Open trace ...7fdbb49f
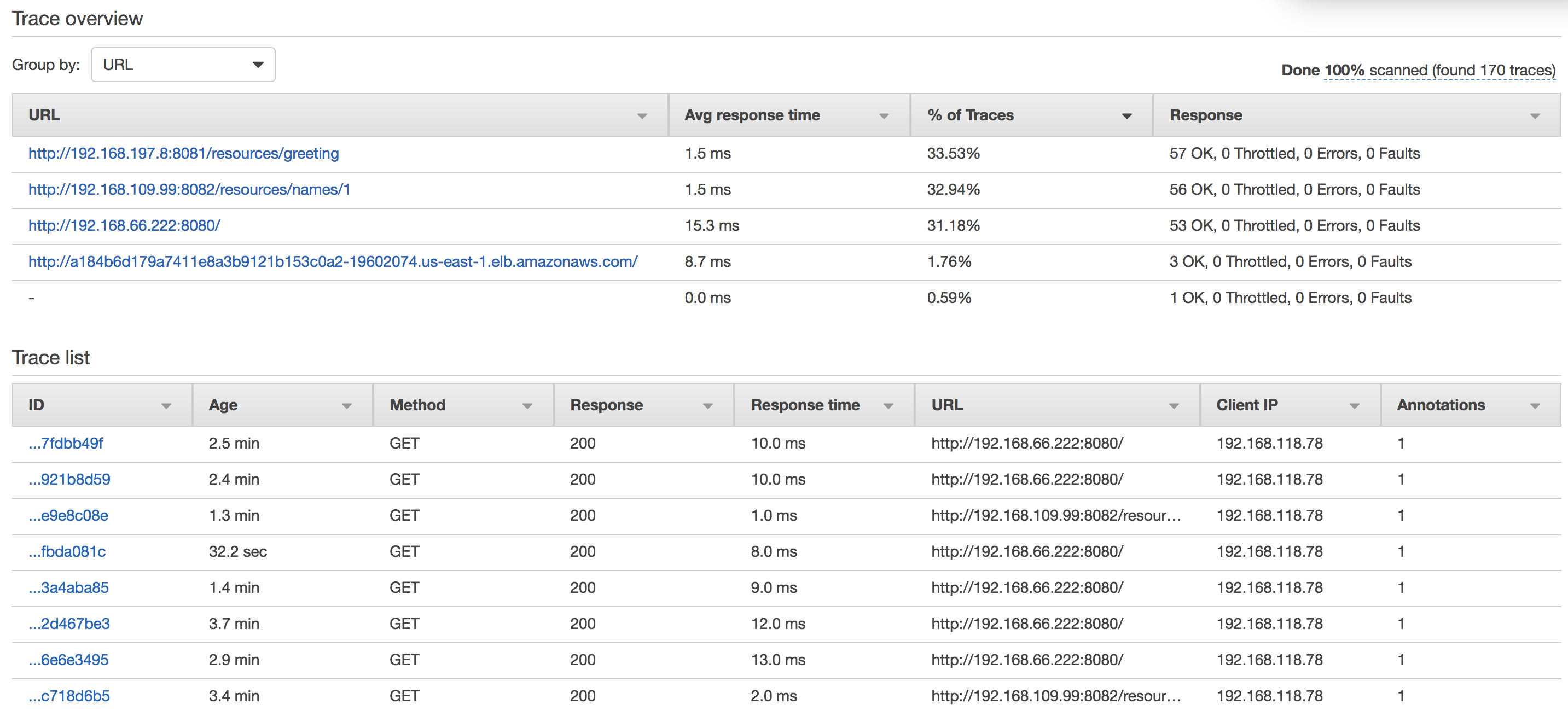1568x710 pixels. click(66, 443)
